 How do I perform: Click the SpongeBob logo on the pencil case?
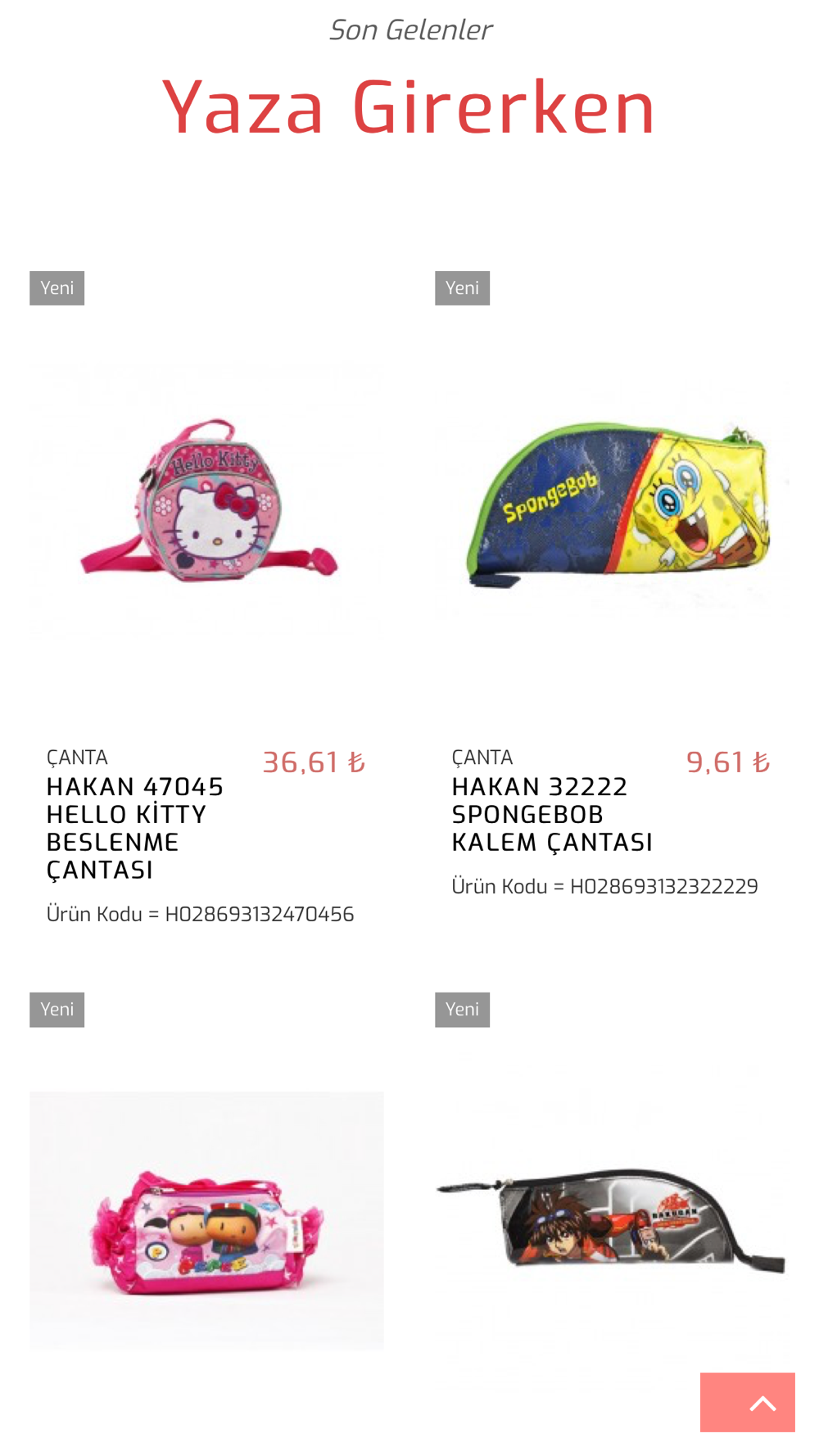coord(550,497)
